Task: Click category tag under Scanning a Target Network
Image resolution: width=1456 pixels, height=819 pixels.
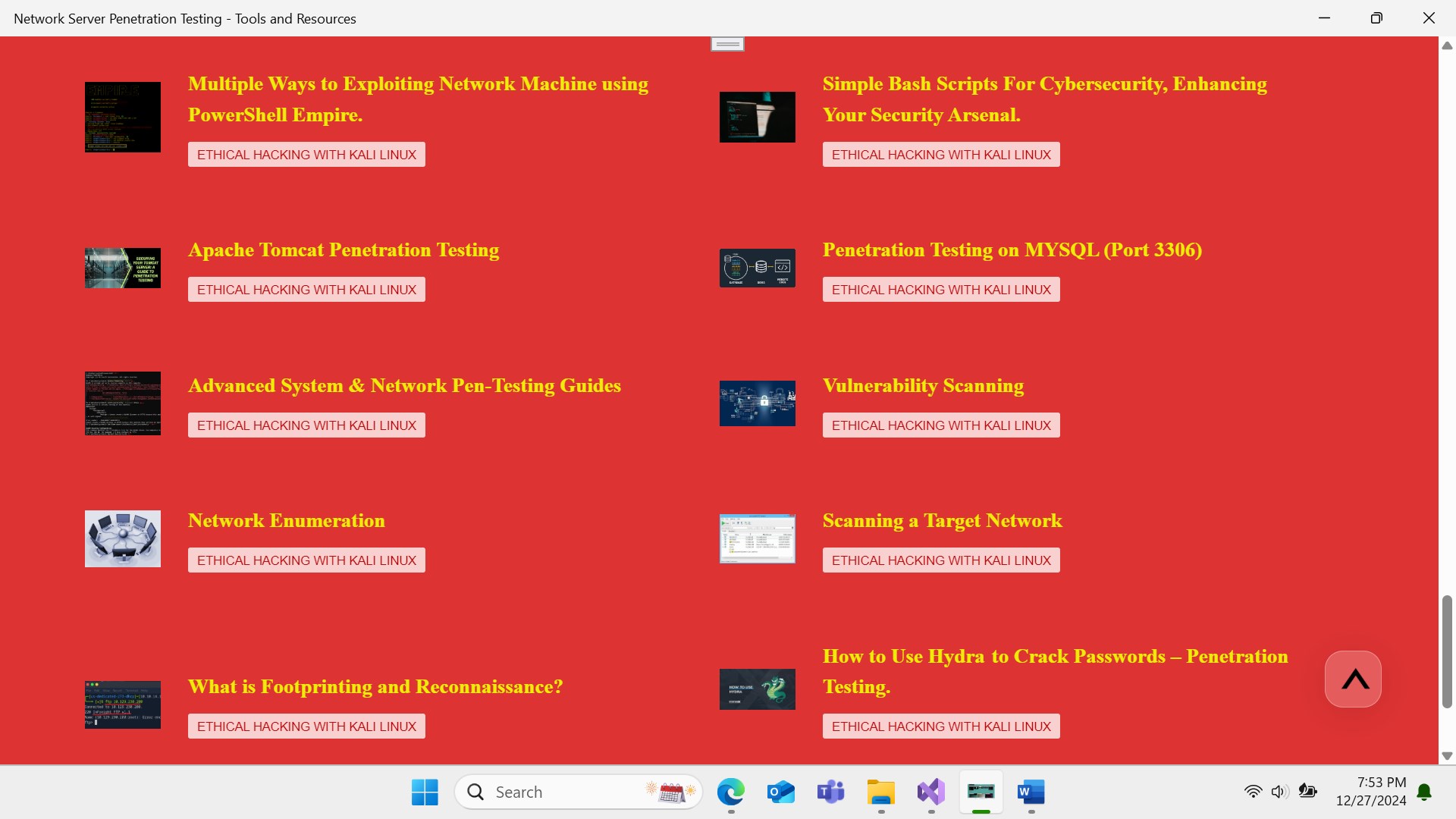Action: coord(940,560)
